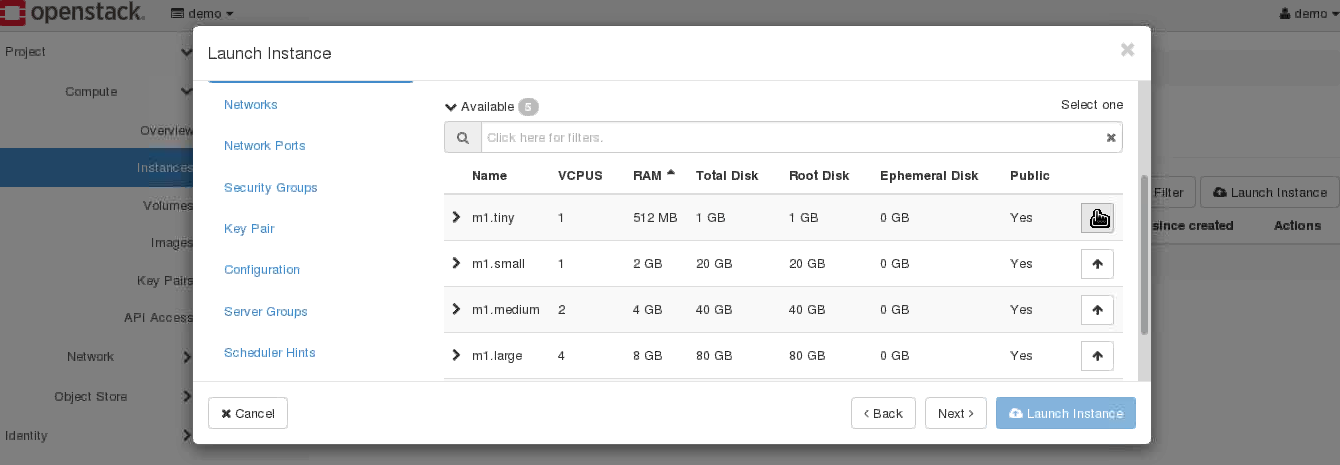This screenshot has height=465, width=1340.
Task: Expand the Object Store sidebar section
Action: tap(186, 397)
